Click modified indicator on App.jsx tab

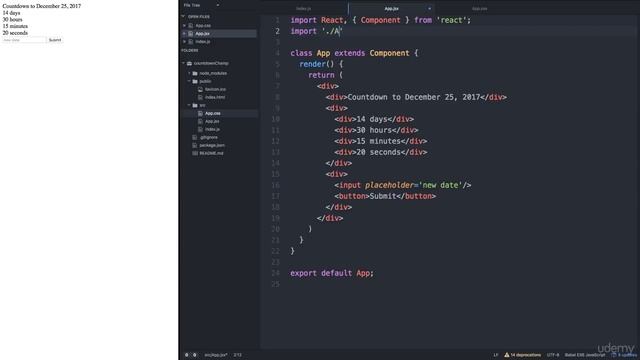(x=429, y=9)
